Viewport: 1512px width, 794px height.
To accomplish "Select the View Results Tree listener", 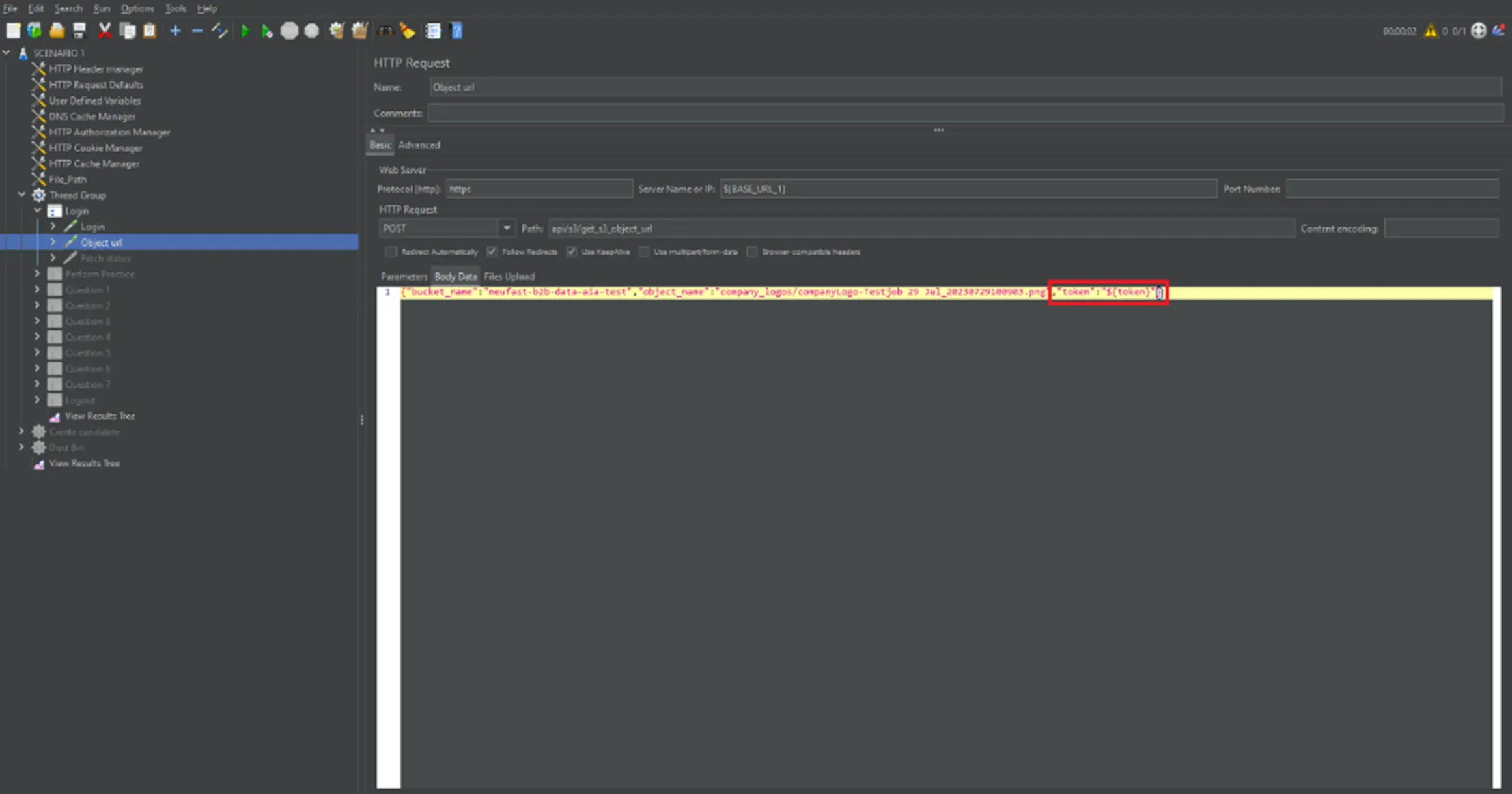I will coord(99,416).
